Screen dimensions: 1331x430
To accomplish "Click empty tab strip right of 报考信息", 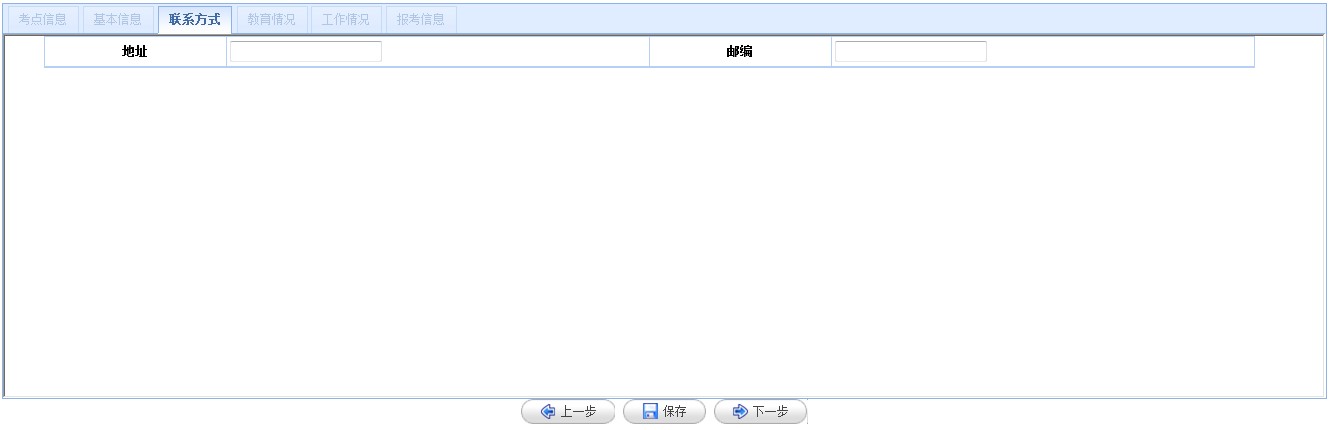I will [x=880, y=20].
